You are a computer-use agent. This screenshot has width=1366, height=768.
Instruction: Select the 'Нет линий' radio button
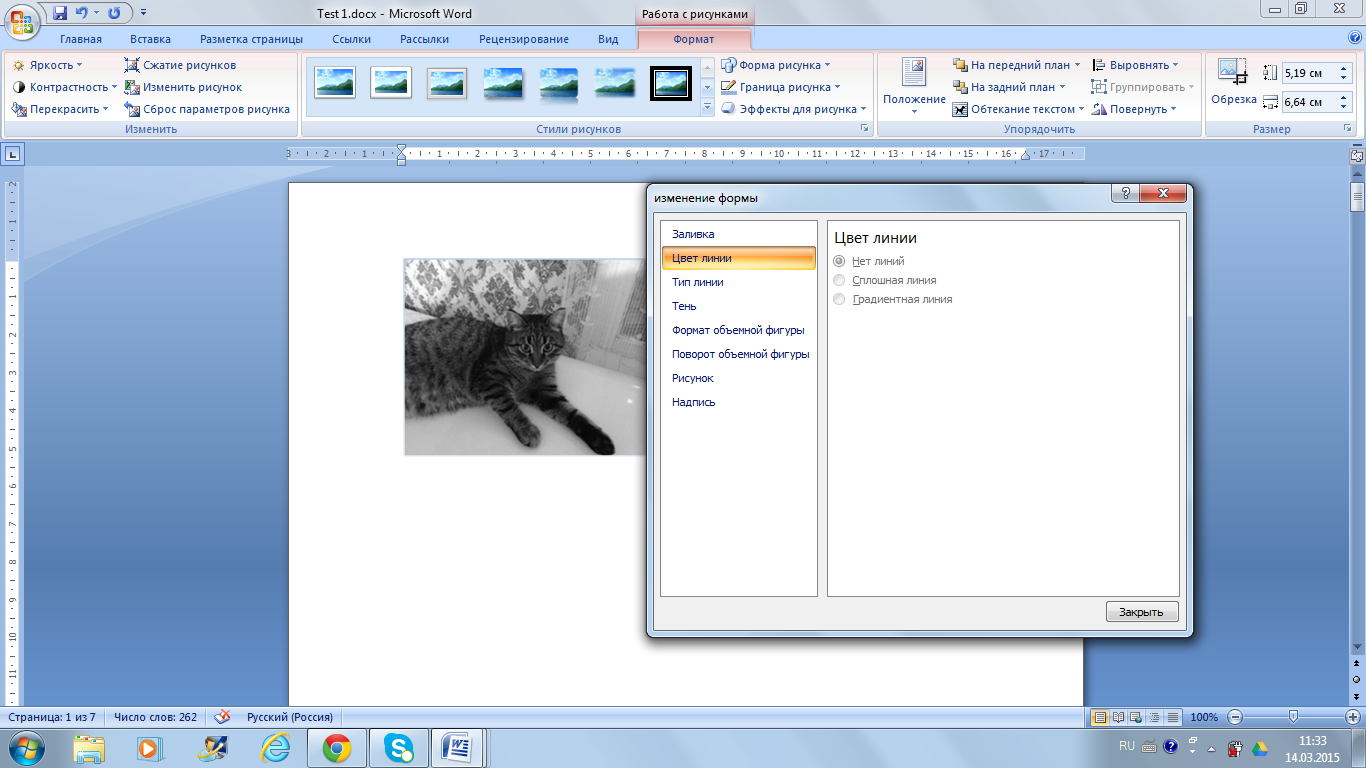coord(839,261)
